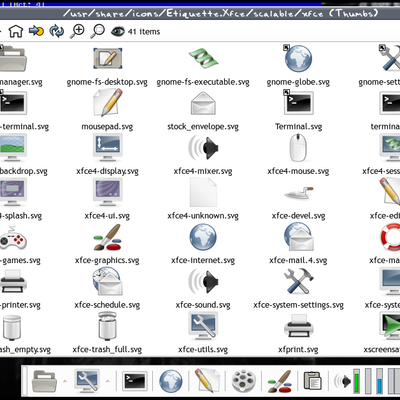This screenshot has width=400, height=400.
Task: Click the '41 items' count label
Action: pyautogui.click(x=144, y=32)
